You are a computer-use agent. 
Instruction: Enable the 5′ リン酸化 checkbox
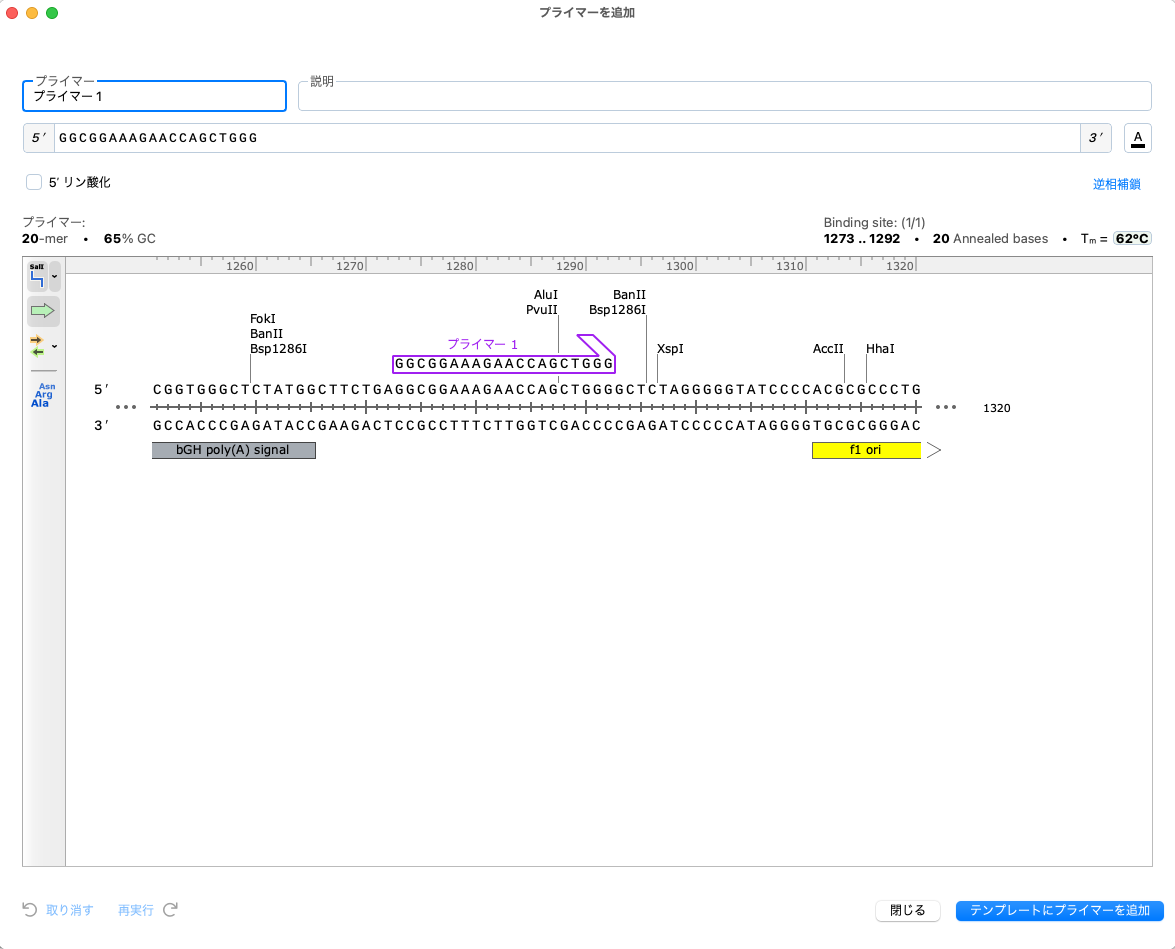34,182
